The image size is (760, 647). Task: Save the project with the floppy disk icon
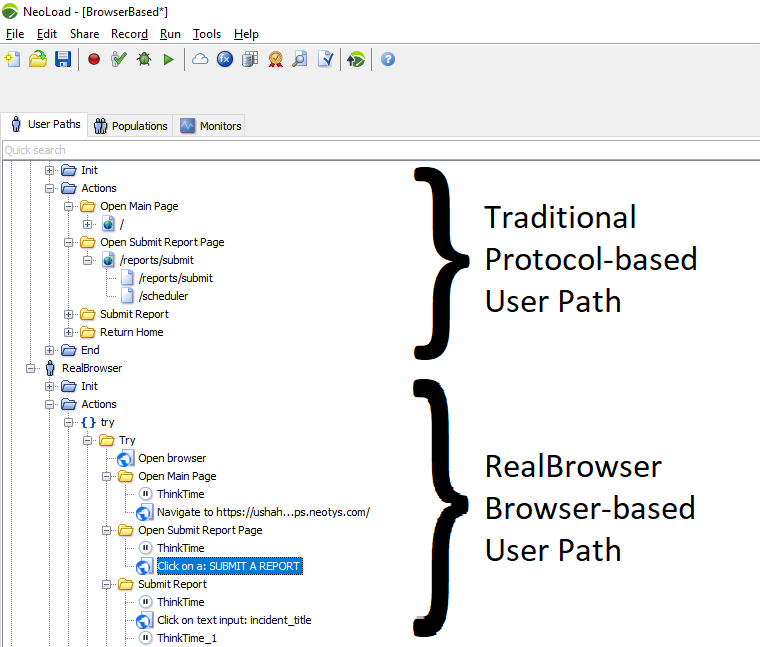pos(63,60)
